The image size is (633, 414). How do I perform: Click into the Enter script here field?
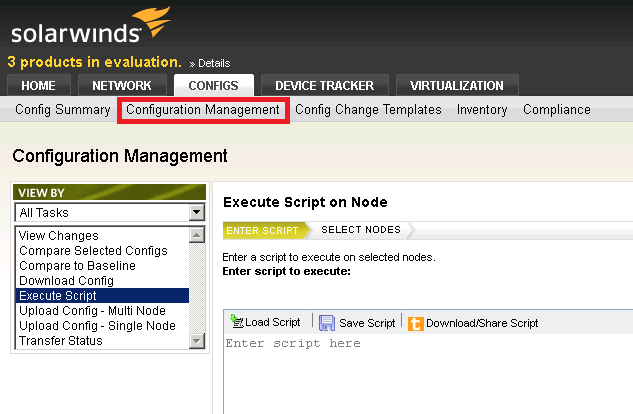click(428, 375)
